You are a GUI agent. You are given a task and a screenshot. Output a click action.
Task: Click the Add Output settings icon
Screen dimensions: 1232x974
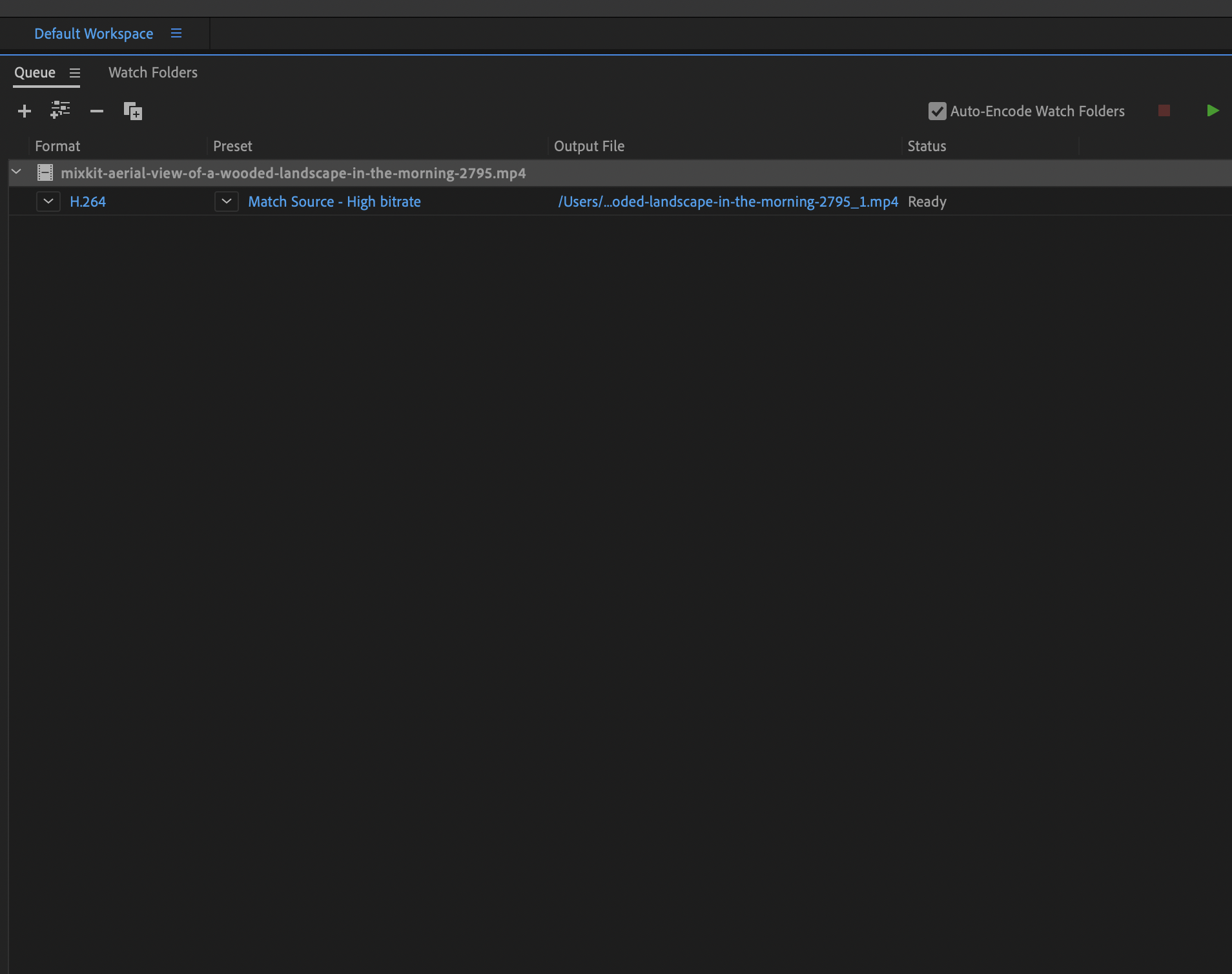(60, 110)
